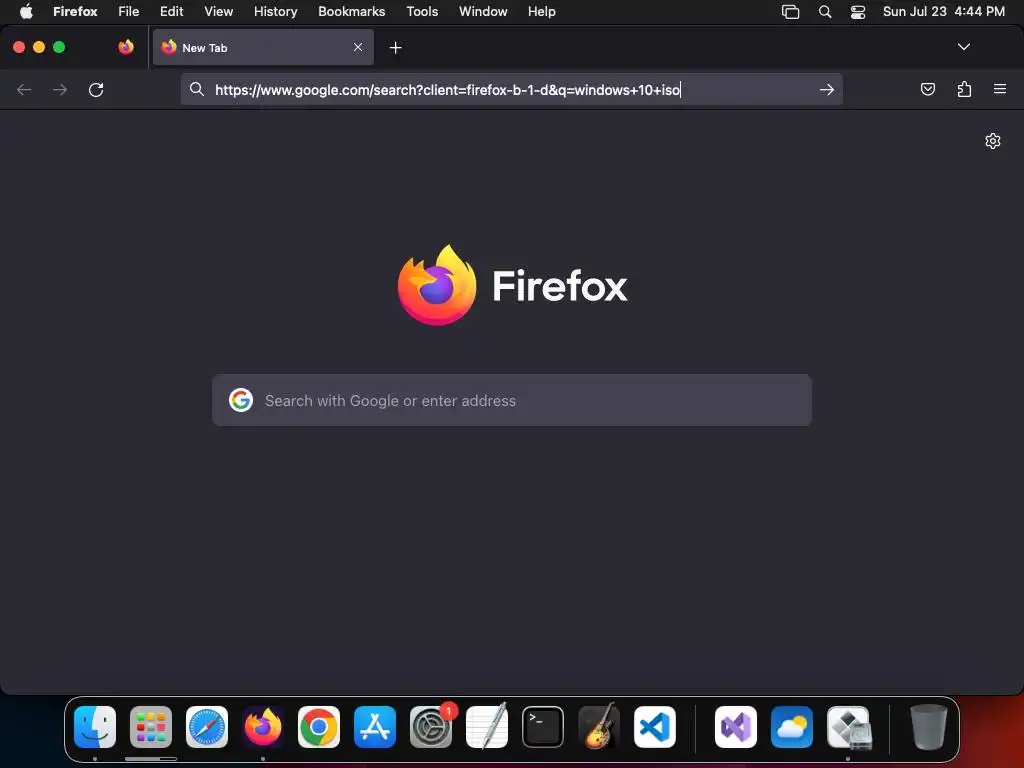Open the new tab personalize gear icon

pos(993,141)
